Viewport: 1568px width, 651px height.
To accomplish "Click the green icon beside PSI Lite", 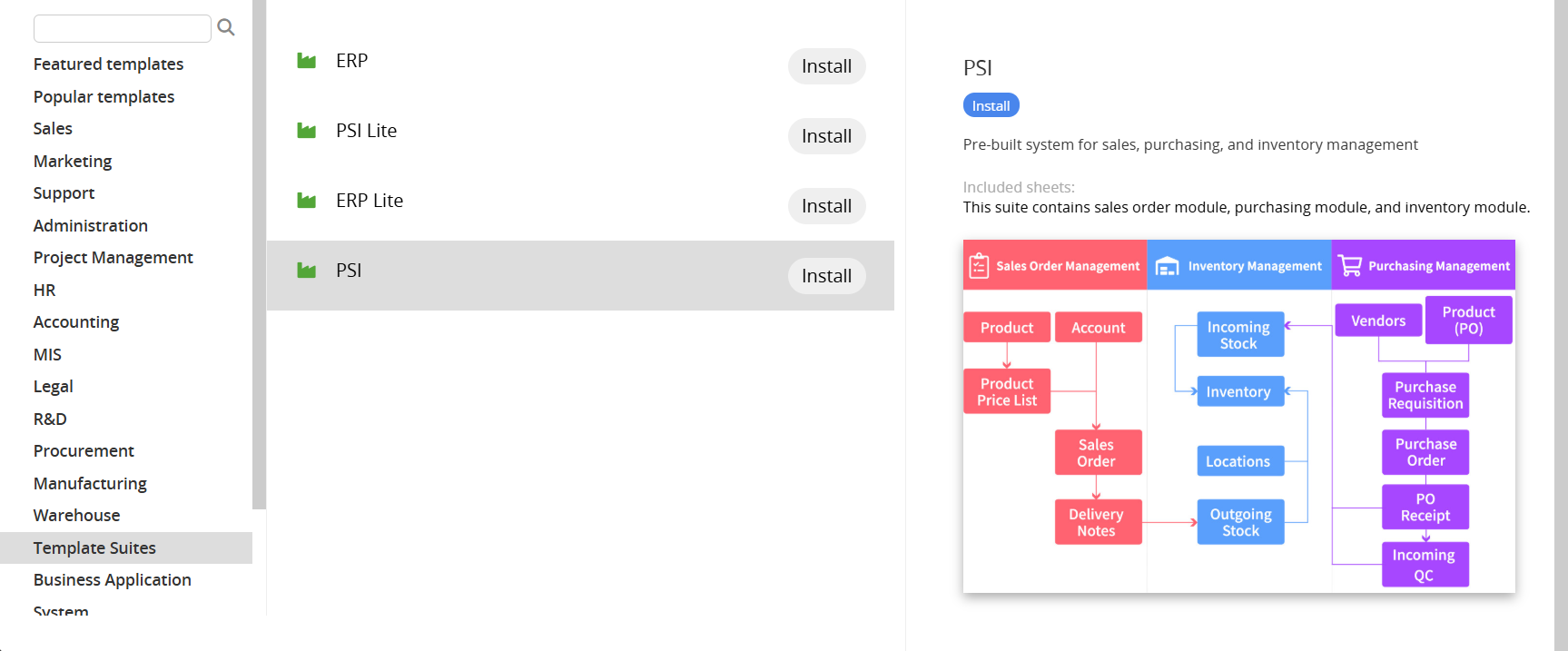I will [307, 131].
